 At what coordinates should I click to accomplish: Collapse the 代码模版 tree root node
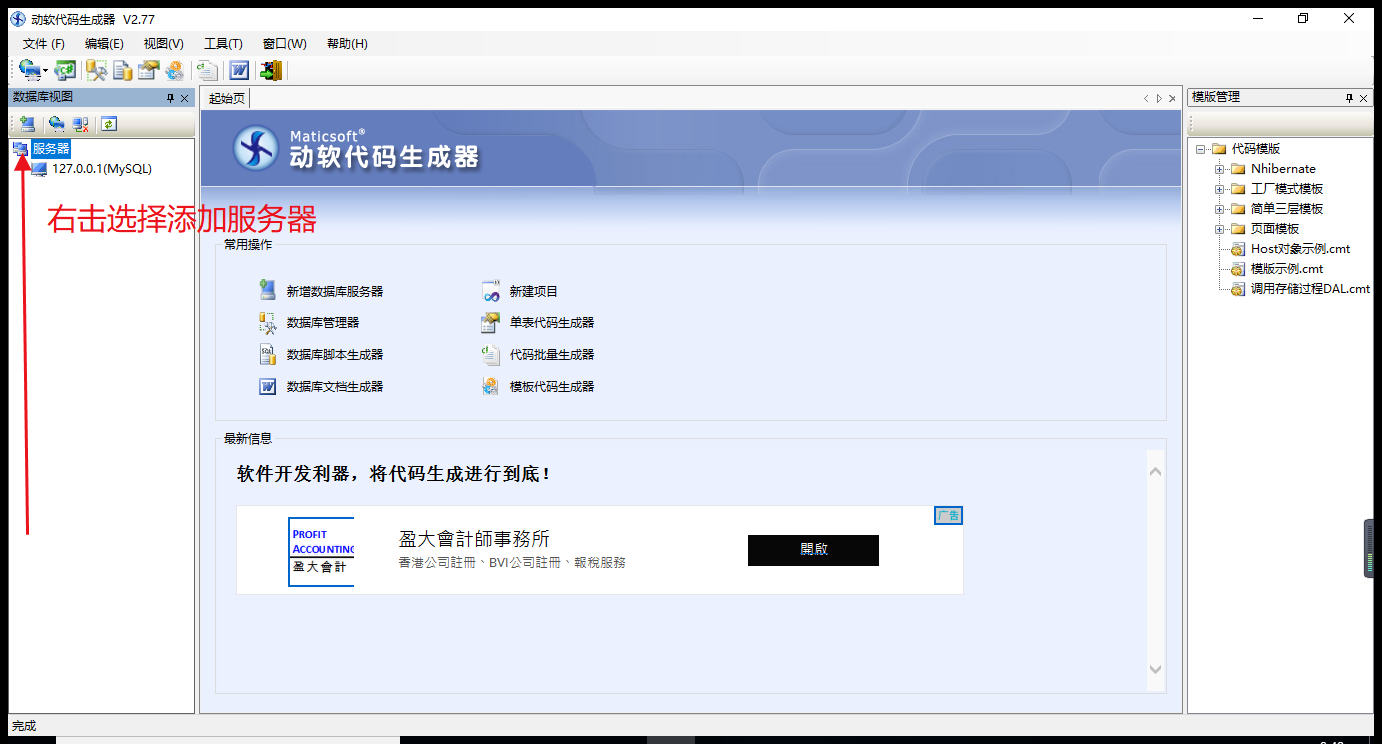coord(1202,148)
